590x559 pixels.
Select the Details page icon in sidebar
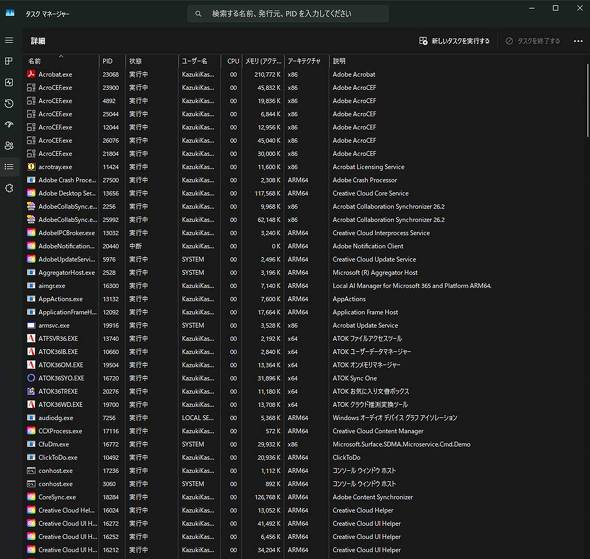coord(9,167)
